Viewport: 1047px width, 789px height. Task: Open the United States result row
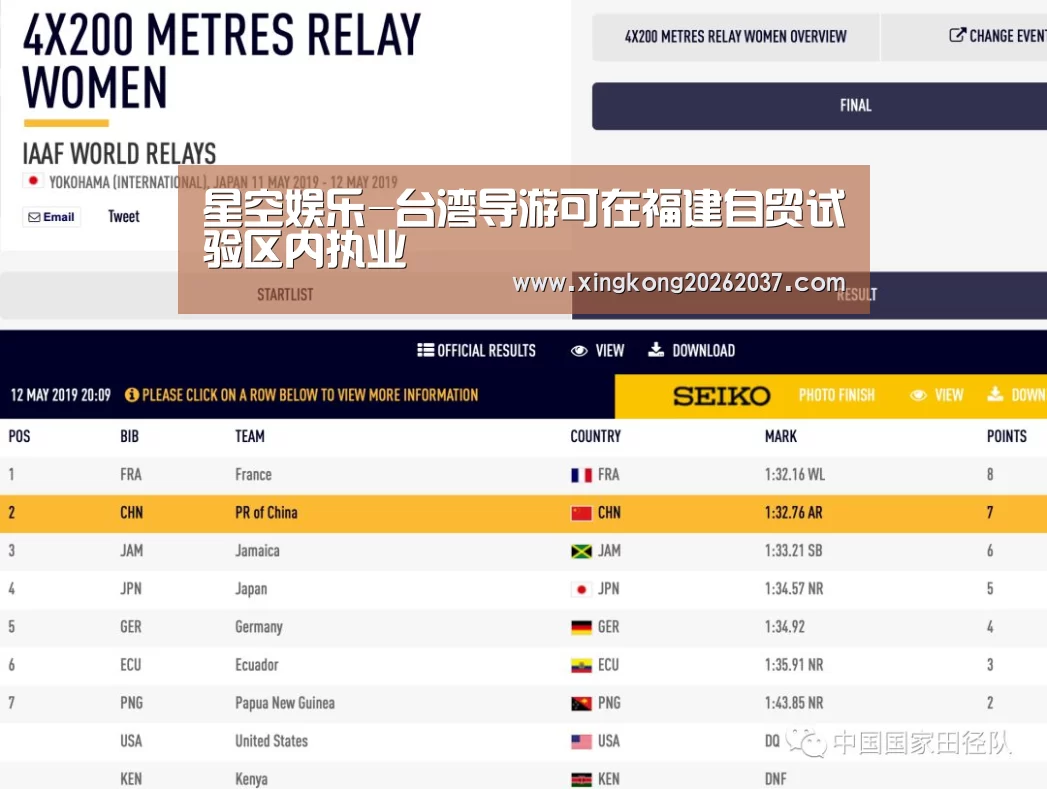pos(524,741)
